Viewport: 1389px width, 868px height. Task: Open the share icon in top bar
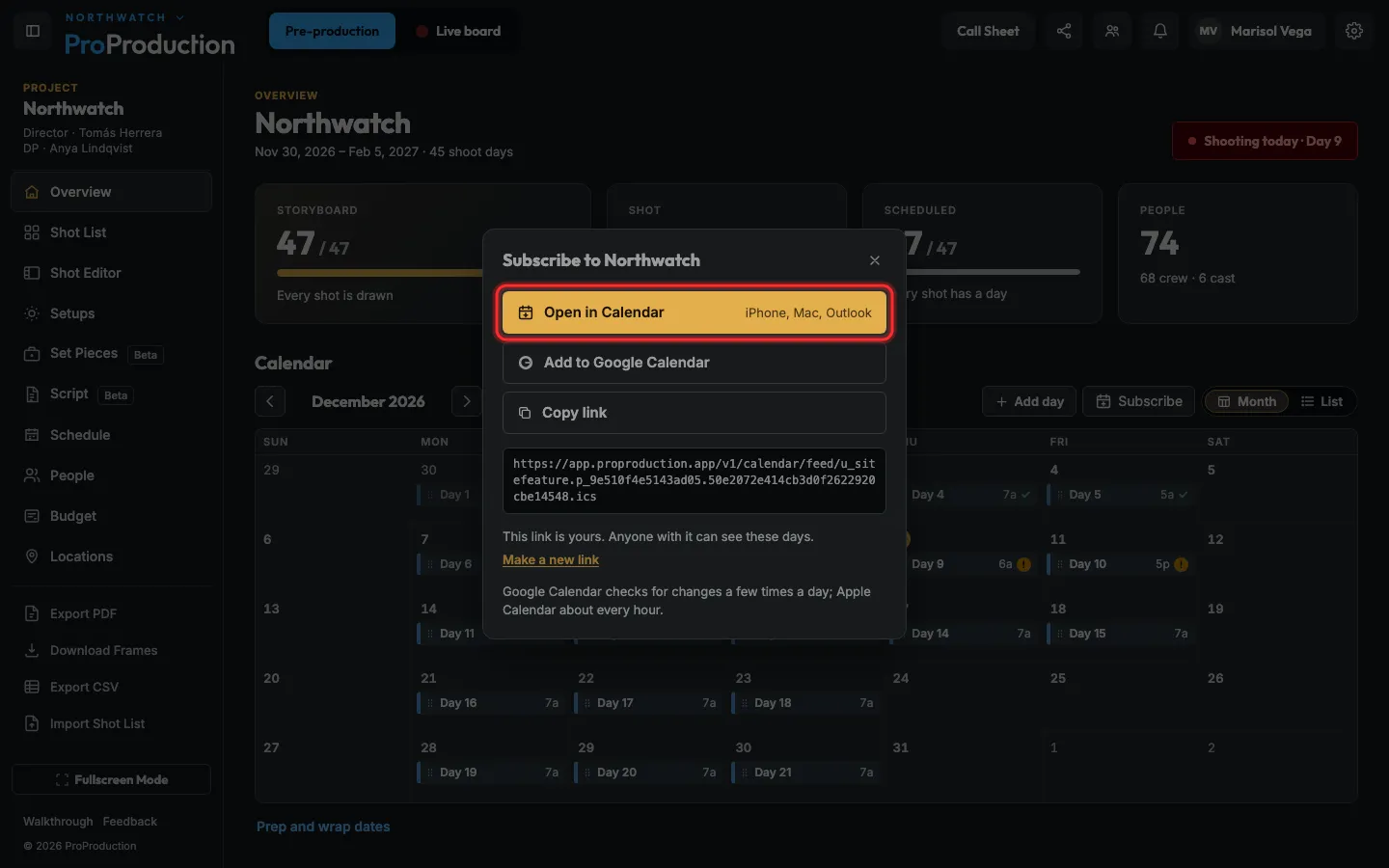tap(1064, 31)
